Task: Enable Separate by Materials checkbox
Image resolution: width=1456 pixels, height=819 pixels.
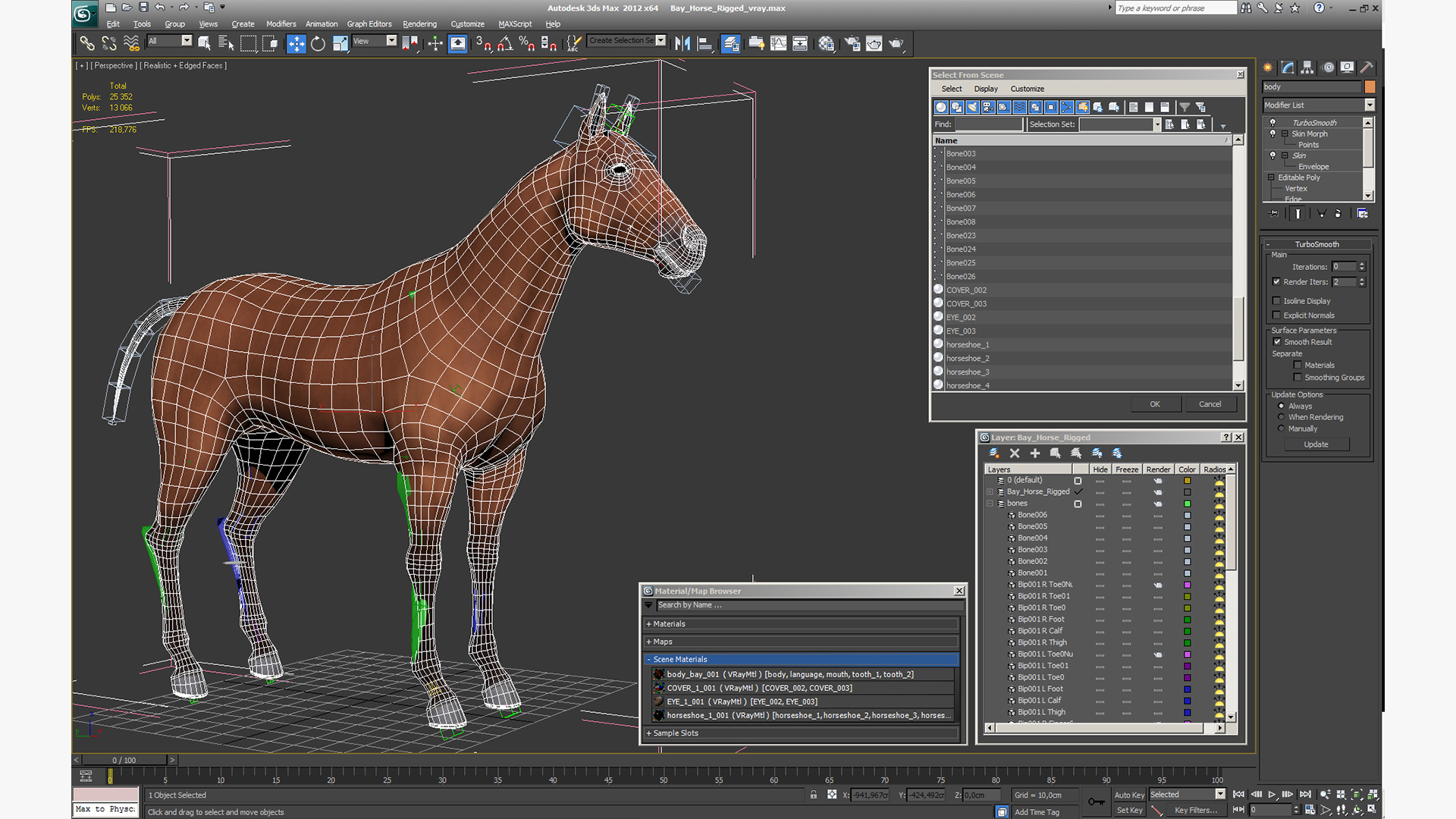Action: (x=1298, y=366)
